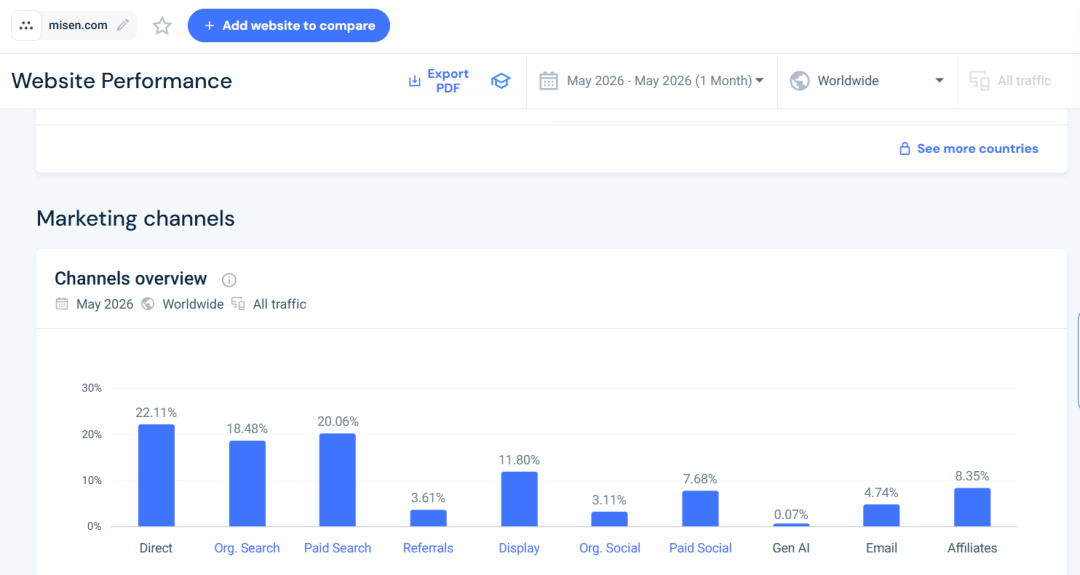Open the graduation cap learning icon
Viewport: 1080px width, 575px height.
501,81
